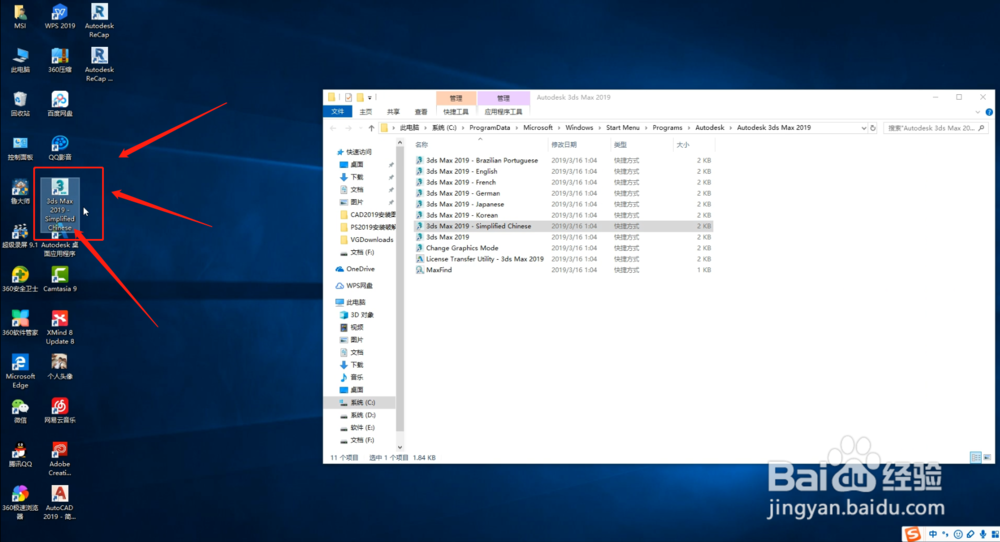Select the 此电脑 desktop icon

[x=20, y=61]
